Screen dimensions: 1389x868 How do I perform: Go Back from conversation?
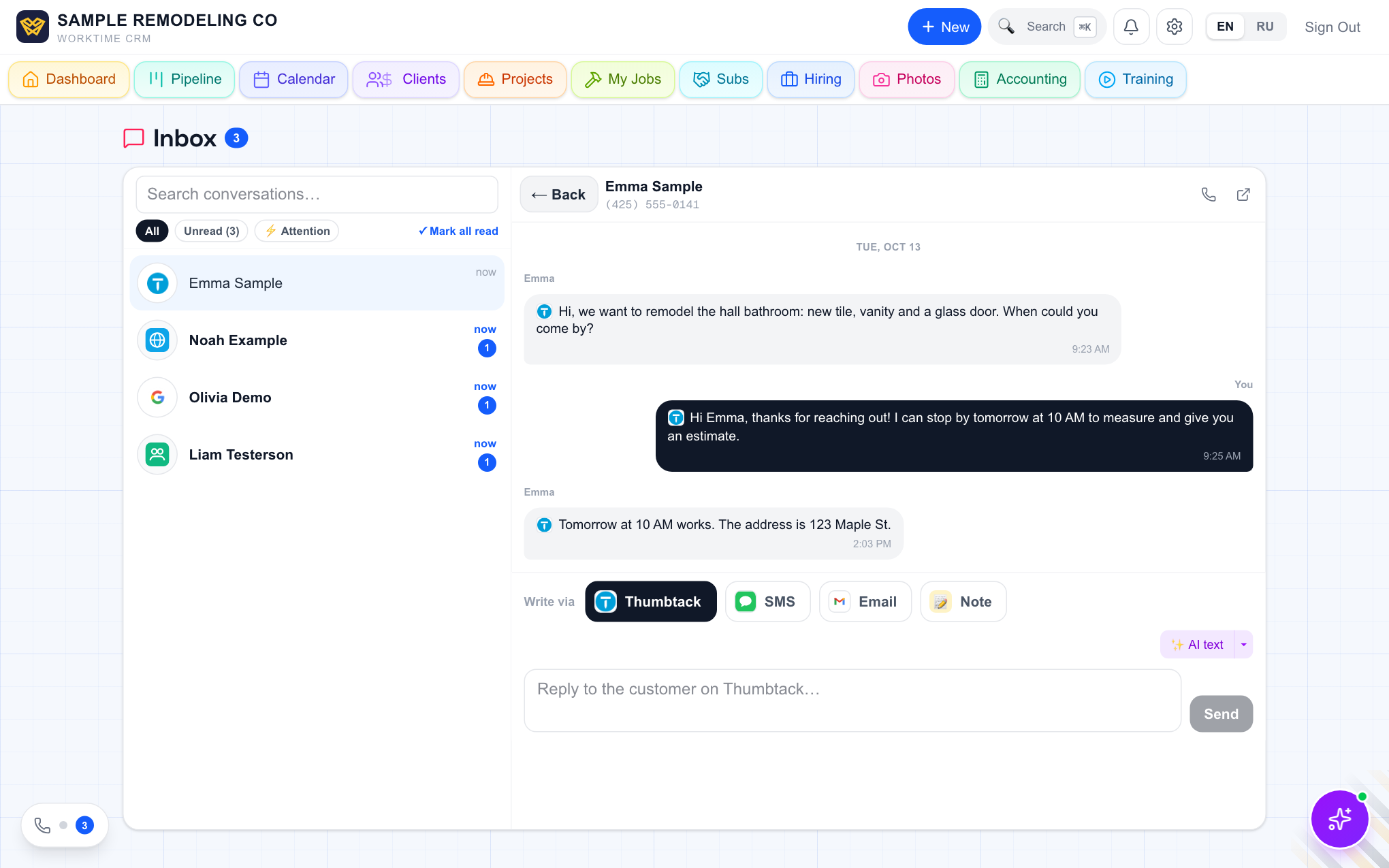(559, 195)
